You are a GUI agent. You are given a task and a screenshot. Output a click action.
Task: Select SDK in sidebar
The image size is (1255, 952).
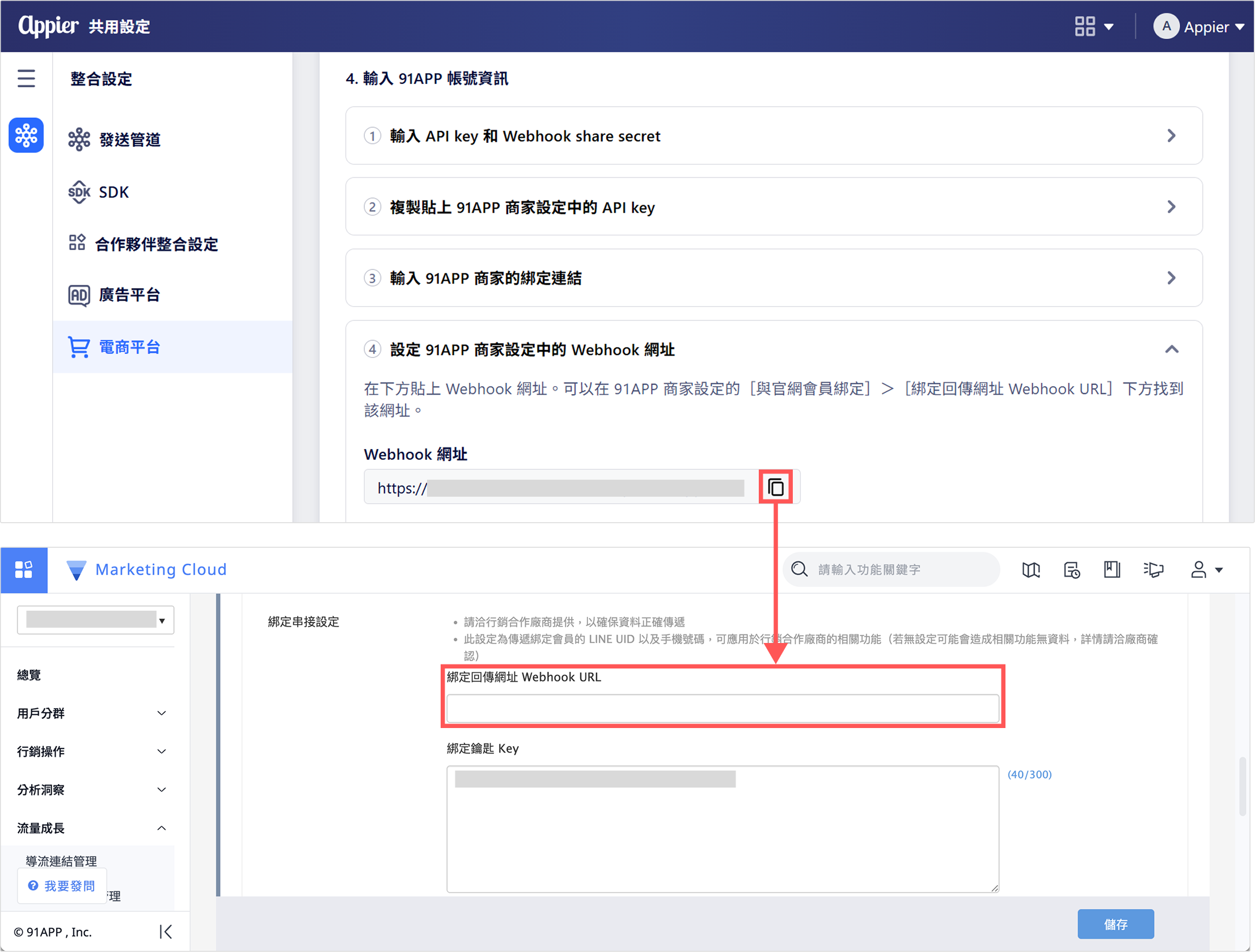(x=172, y=192)
